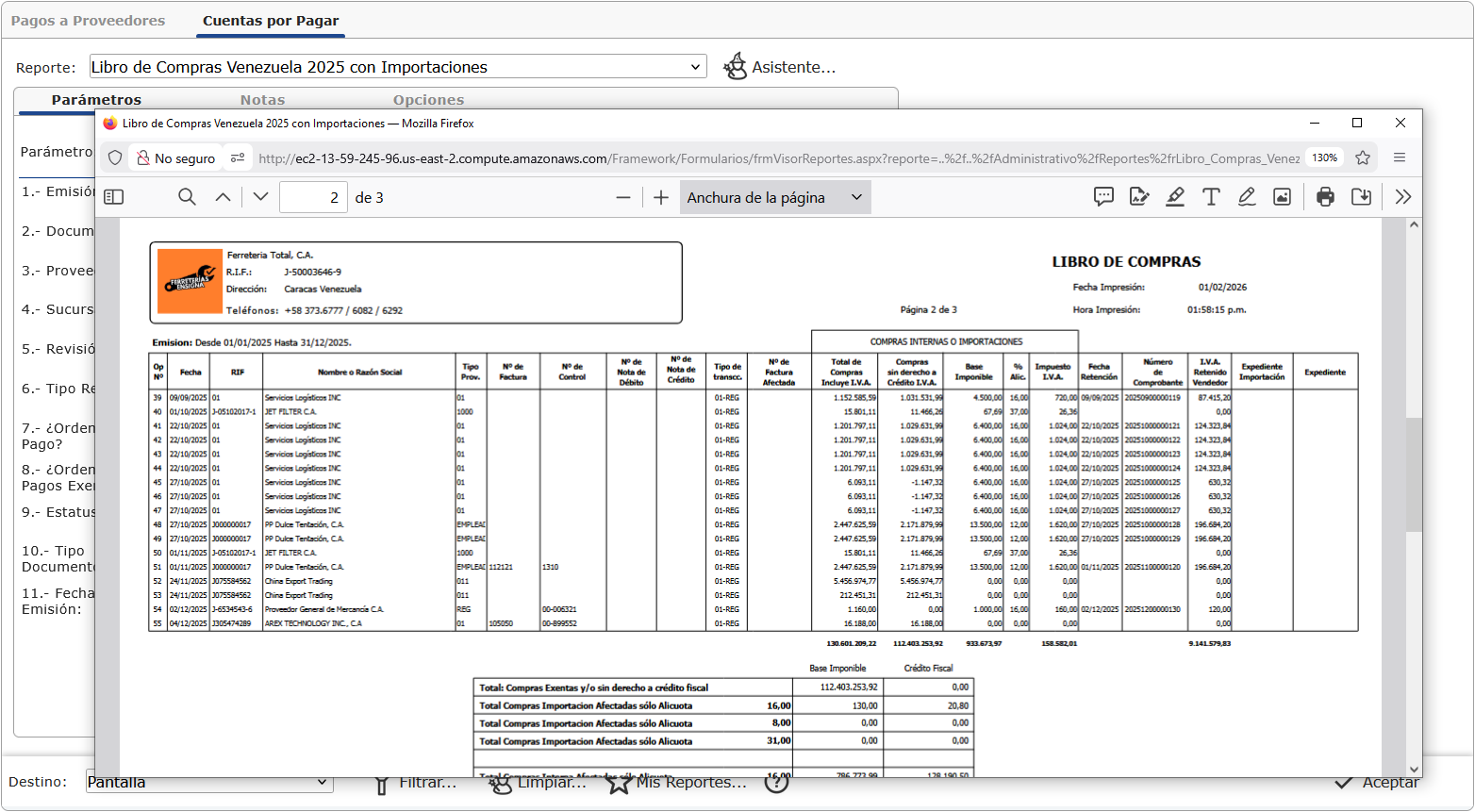Screen dimensions: 1475x812
Task: Open the Anchura de la página zoom dropdown
Action: tap(775, 196)
